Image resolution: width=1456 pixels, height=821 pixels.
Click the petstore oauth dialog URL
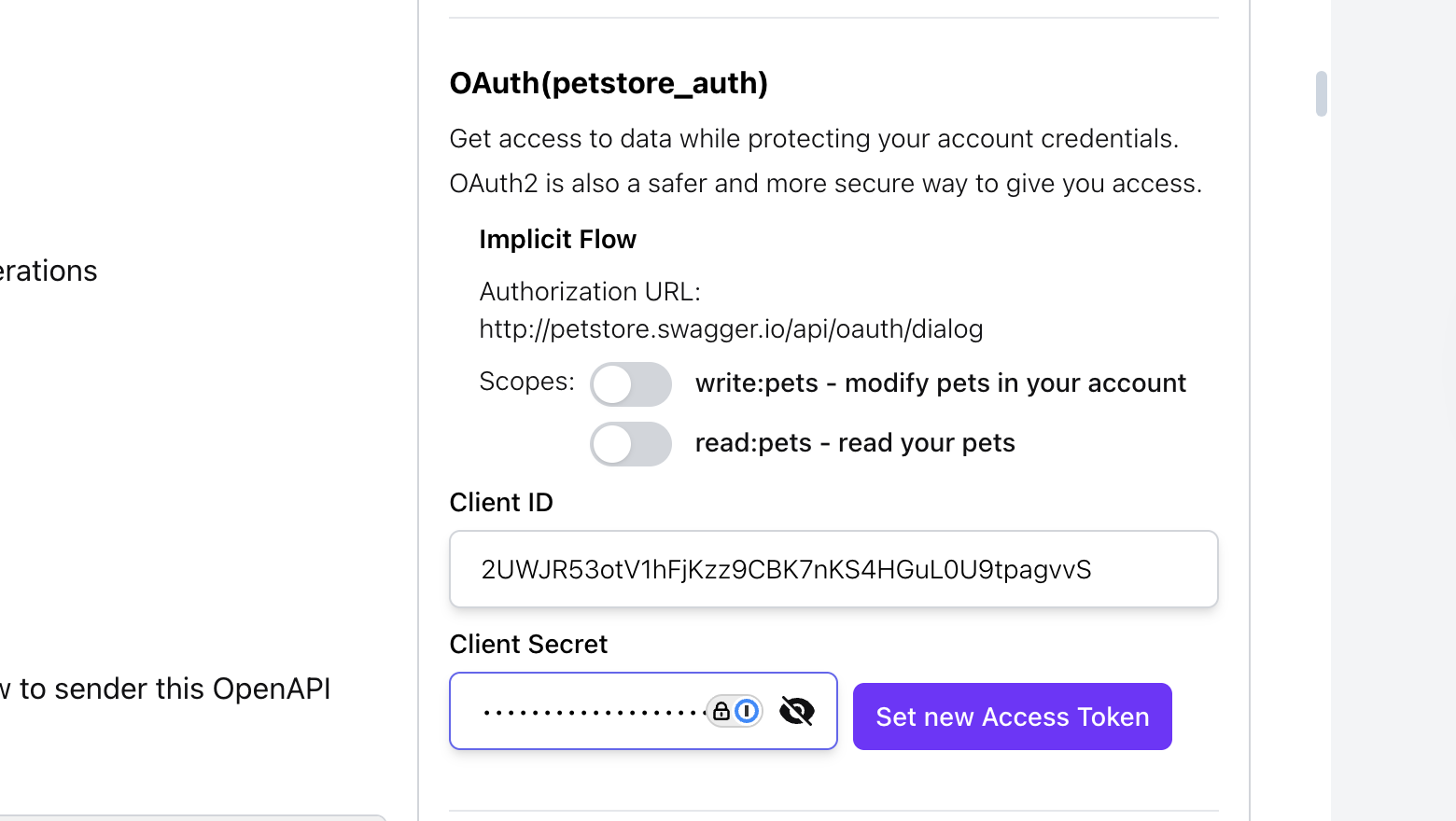(x=731, y=329)
